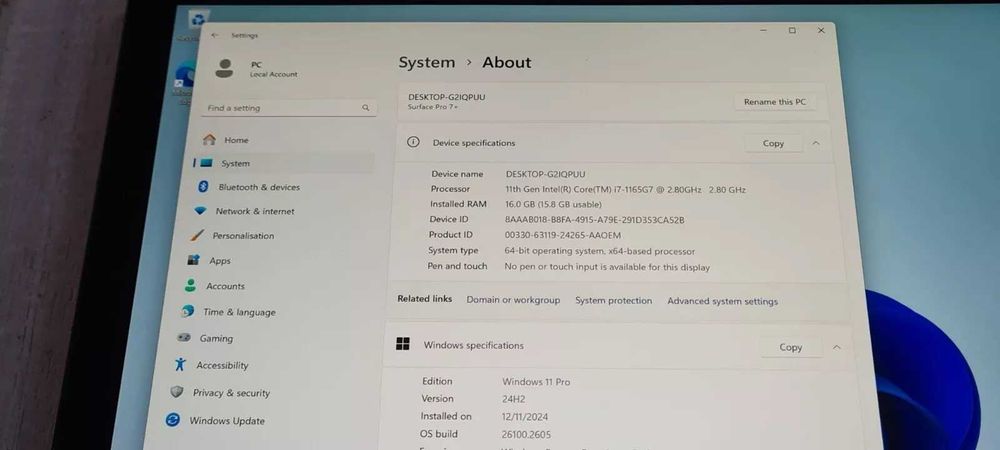Open Accessibility settings
Viewport: 1000px width, 450px height.
(x=222, y=365)
